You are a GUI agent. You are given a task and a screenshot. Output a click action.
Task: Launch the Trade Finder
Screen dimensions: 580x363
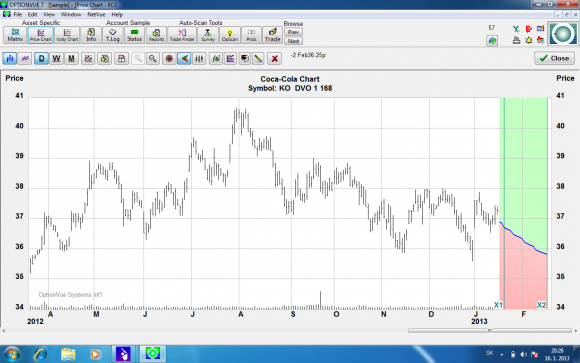pyautogui.click(x=182, y=35)
